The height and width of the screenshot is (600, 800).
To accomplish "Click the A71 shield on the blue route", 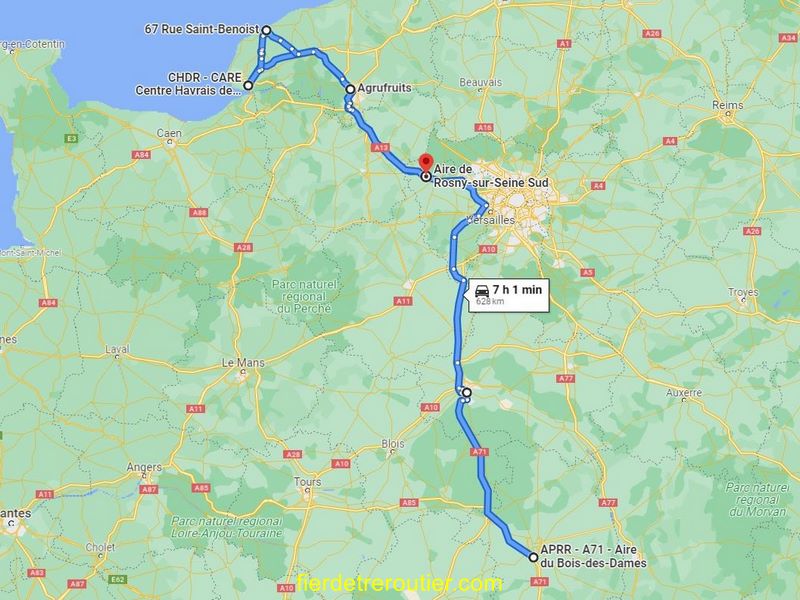I will [480, 452].
